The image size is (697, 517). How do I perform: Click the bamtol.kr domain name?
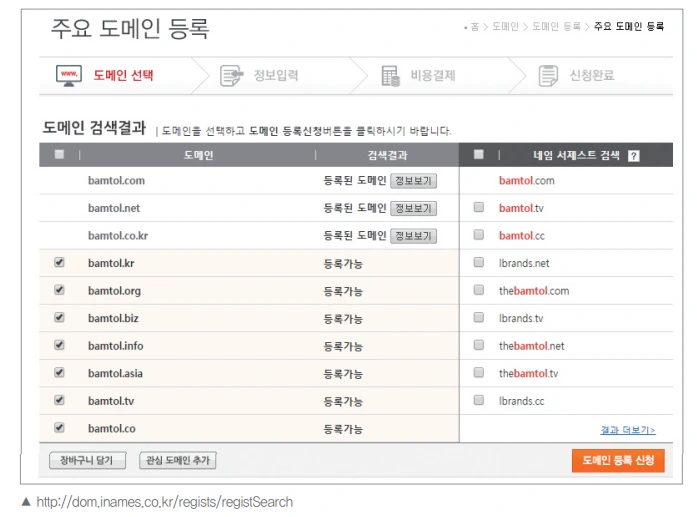click(111, 263)
